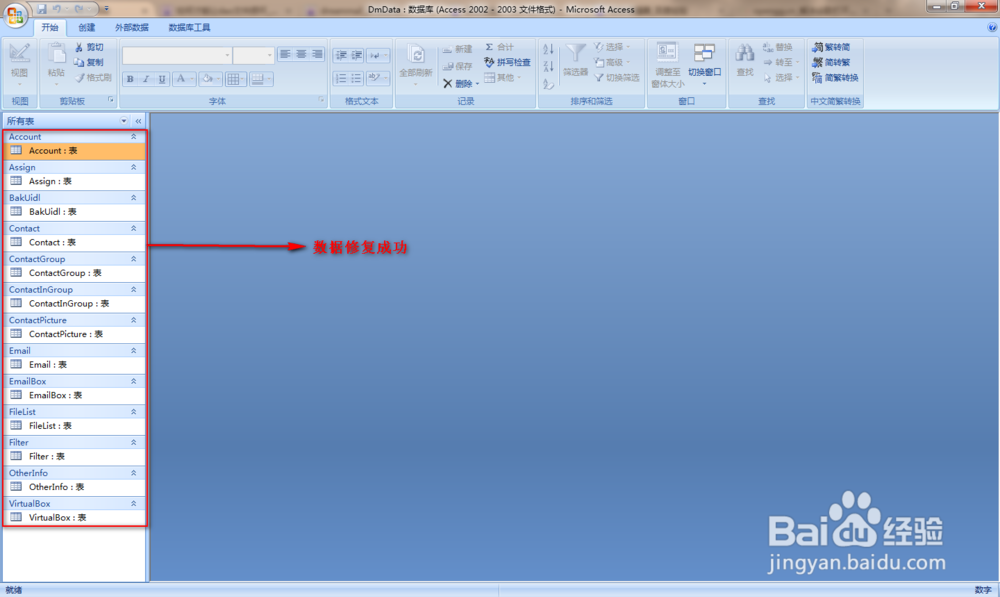Clear all sorts eraser icon

[548, 84]
